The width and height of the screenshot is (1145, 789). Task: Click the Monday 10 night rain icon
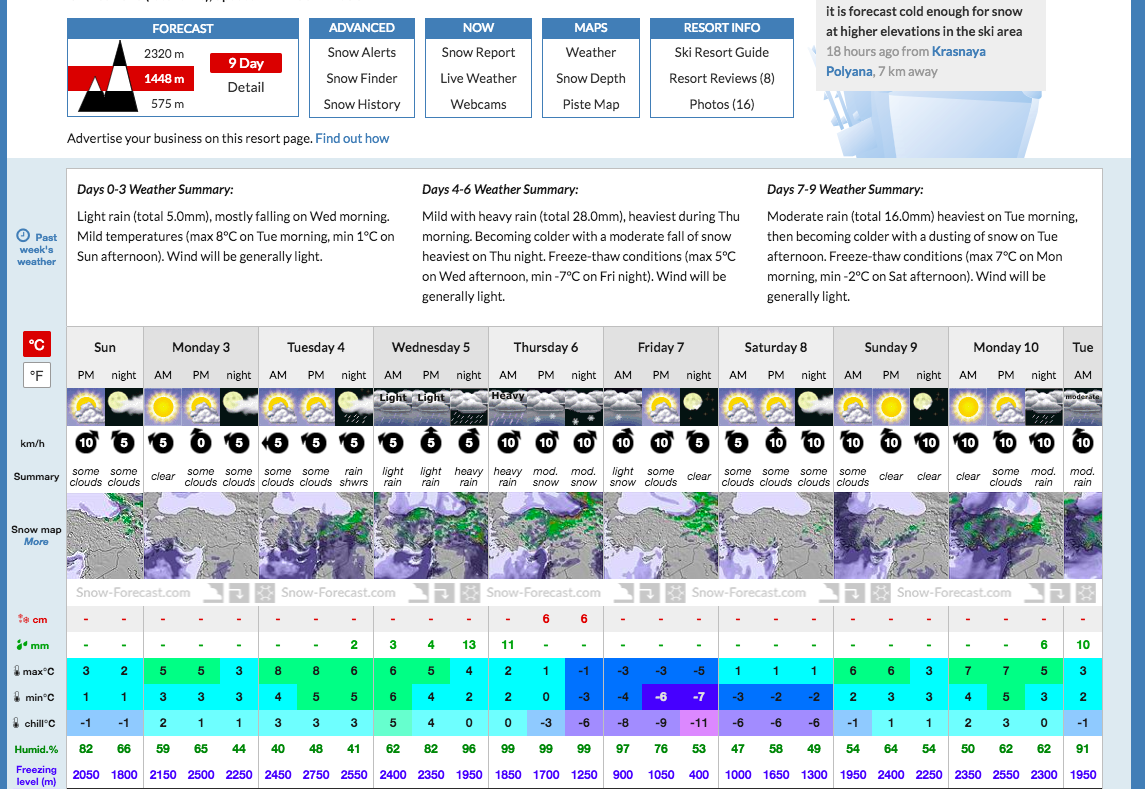pyautogui.click(x=1044, y=407)
